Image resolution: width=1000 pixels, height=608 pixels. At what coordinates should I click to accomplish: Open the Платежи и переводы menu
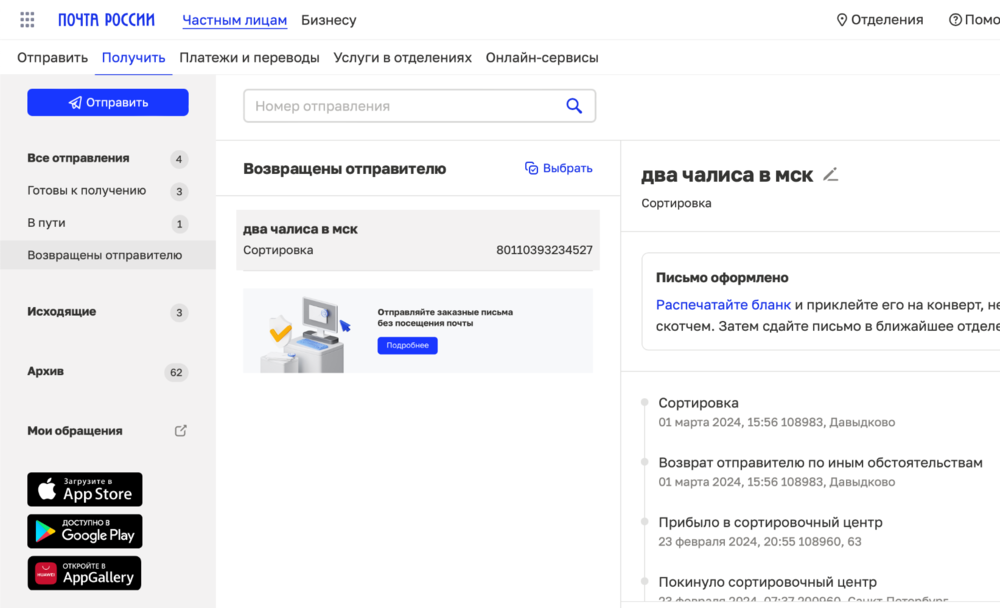(251, 57)
